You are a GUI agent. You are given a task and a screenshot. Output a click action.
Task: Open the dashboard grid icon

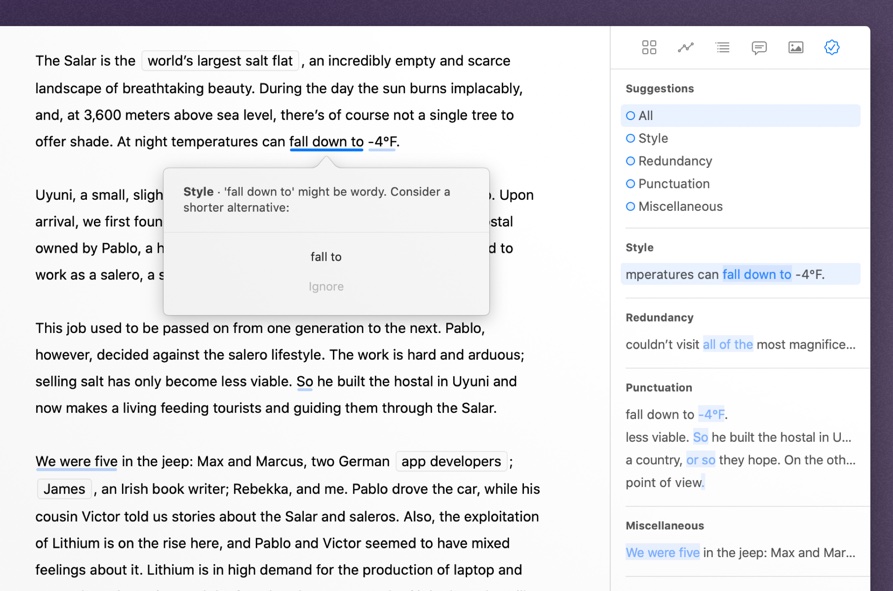(x=649, y=47)
